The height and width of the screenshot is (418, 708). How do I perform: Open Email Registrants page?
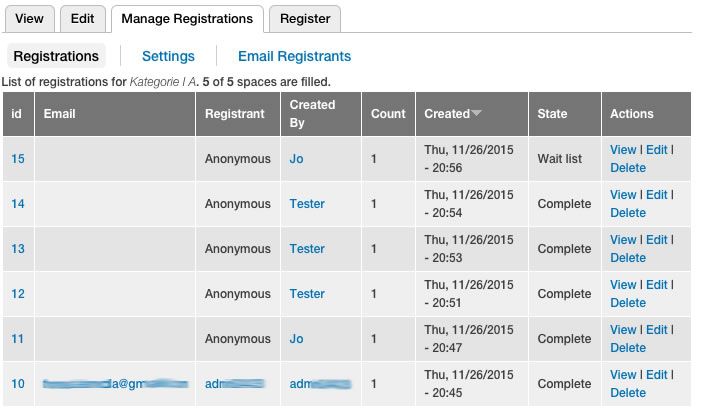pyautogui.click(x=294, y=56)
